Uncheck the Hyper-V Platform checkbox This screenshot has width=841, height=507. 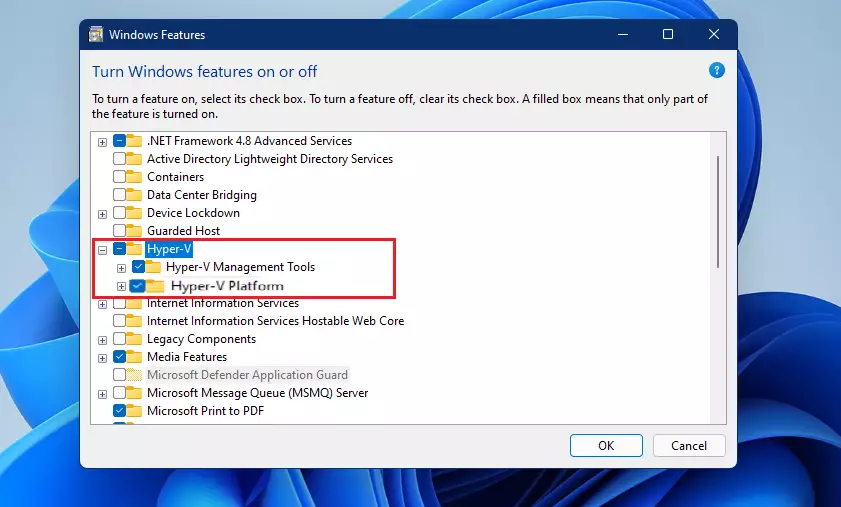[137, 286]
